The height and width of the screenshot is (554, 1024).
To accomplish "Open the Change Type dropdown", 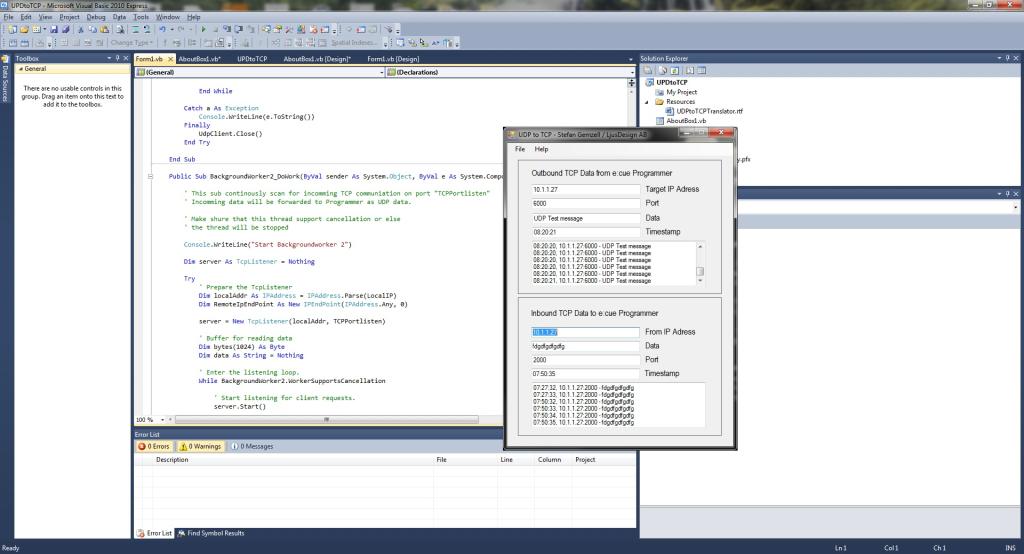I will 131,42.
